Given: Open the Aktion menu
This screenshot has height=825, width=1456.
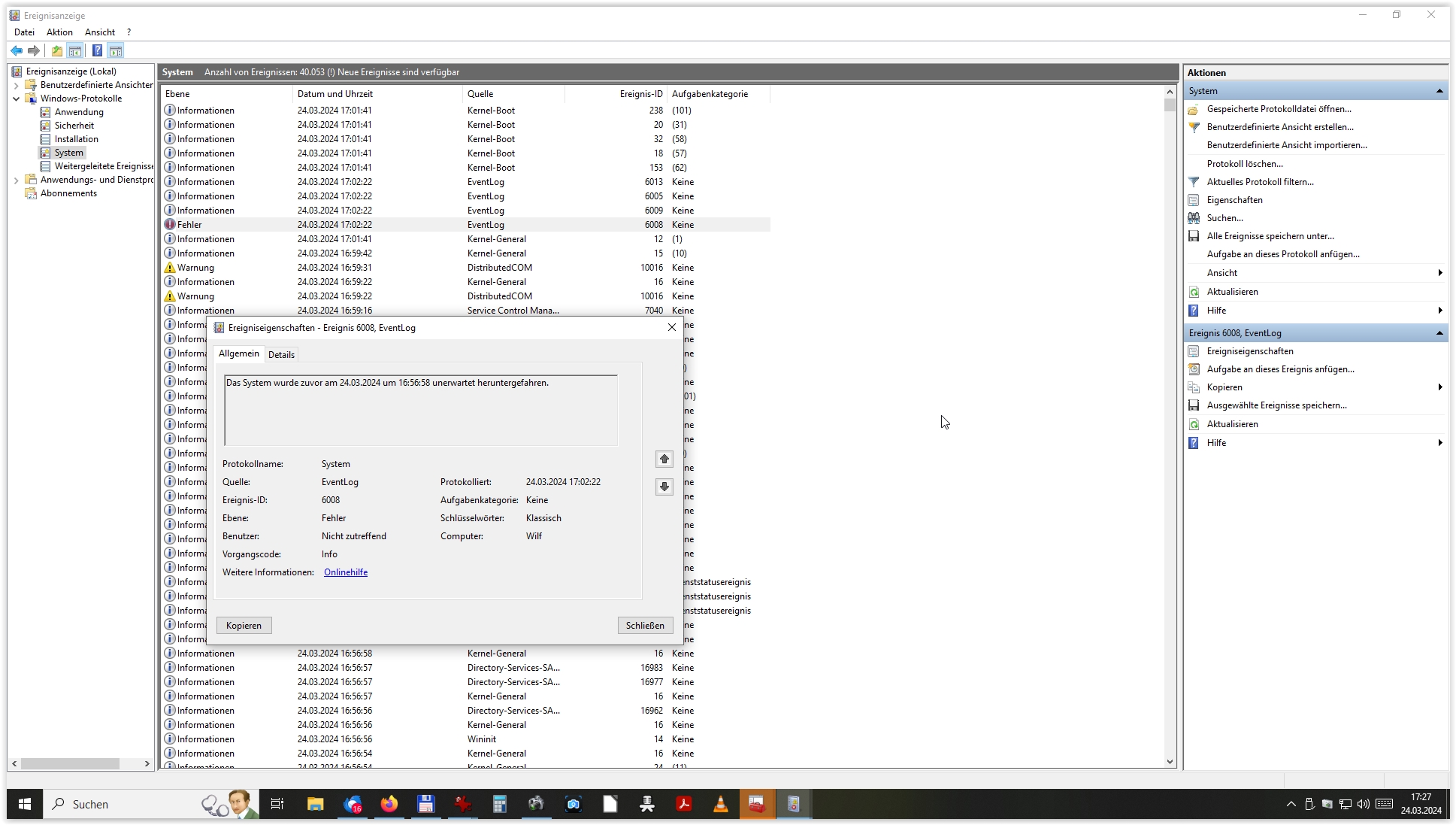Looking at the screenshot, I should point(59,32).
